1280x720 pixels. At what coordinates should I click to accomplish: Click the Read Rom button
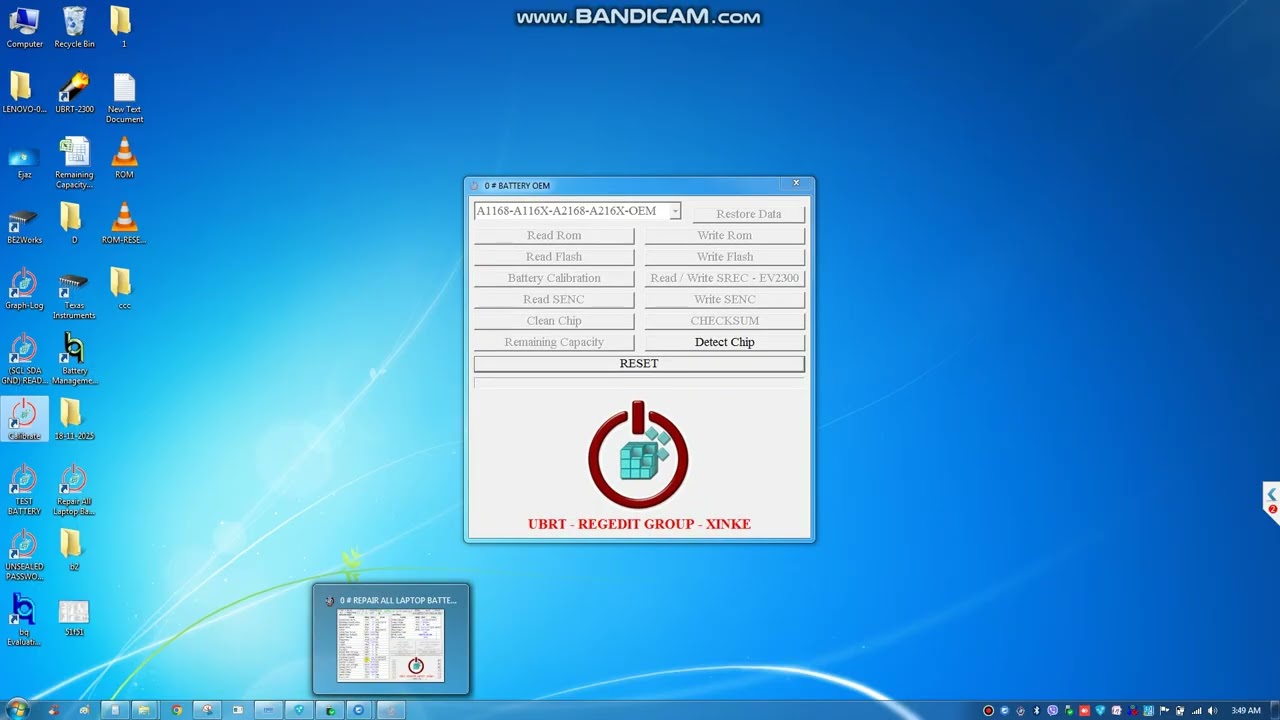(x=554, y=236)
